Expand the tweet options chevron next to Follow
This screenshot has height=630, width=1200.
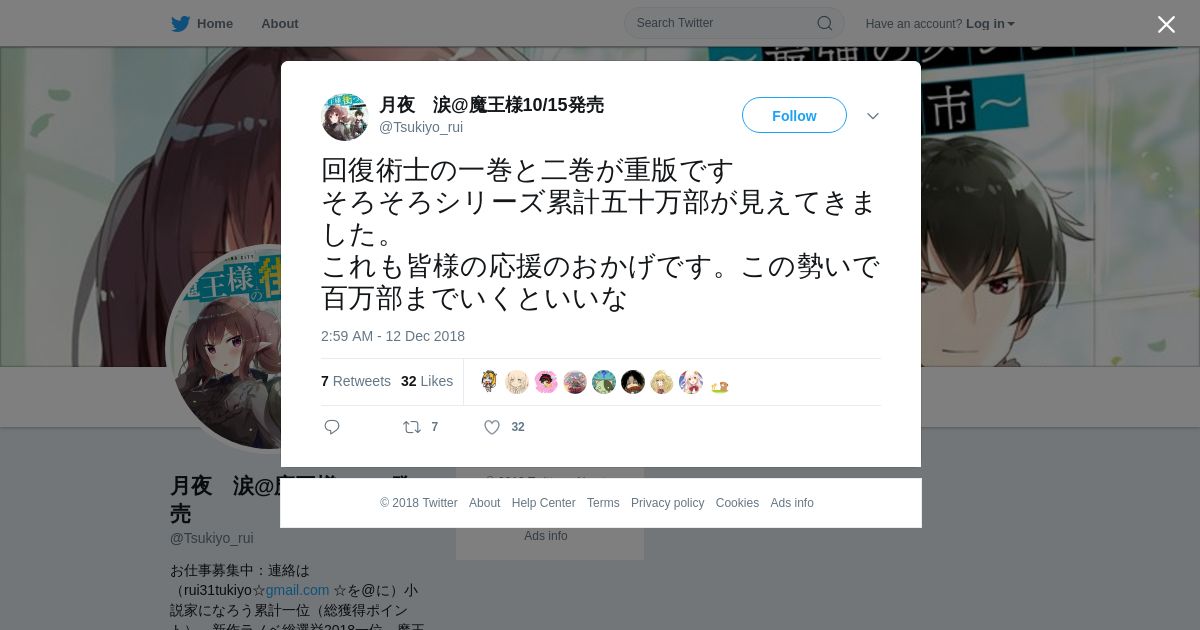(x=873, y=116)
